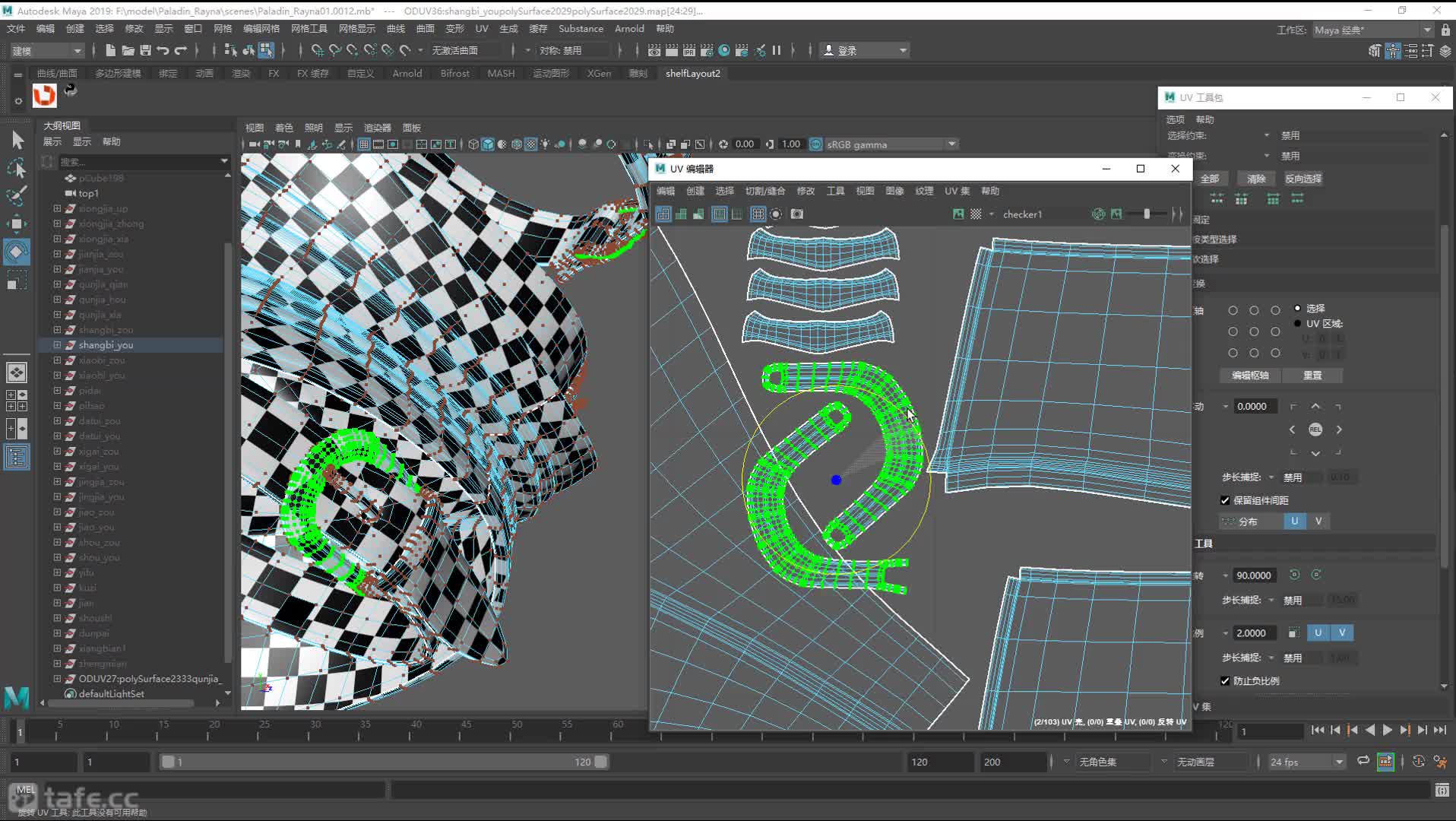
Task: Click the play forwards button
Action: [x=1388, y=730]
